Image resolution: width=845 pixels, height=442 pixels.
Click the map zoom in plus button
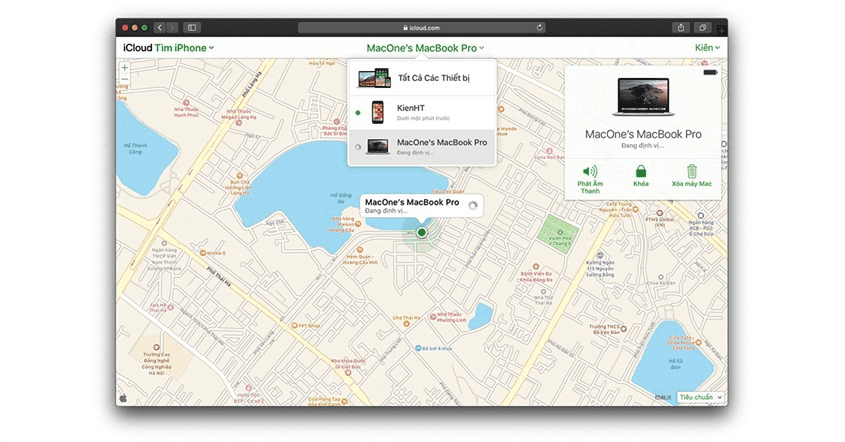125,68
